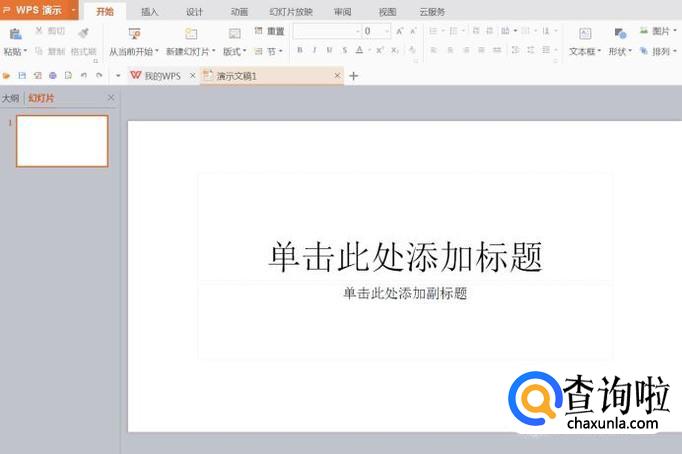
Task: Toggle Underline text formatting
Action: coord(328,50)
